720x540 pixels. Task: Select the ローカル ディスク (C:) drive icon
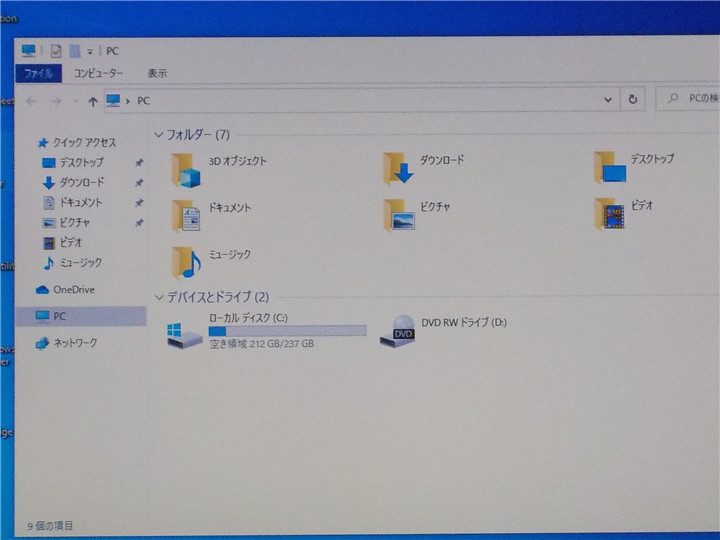[185, 335]
